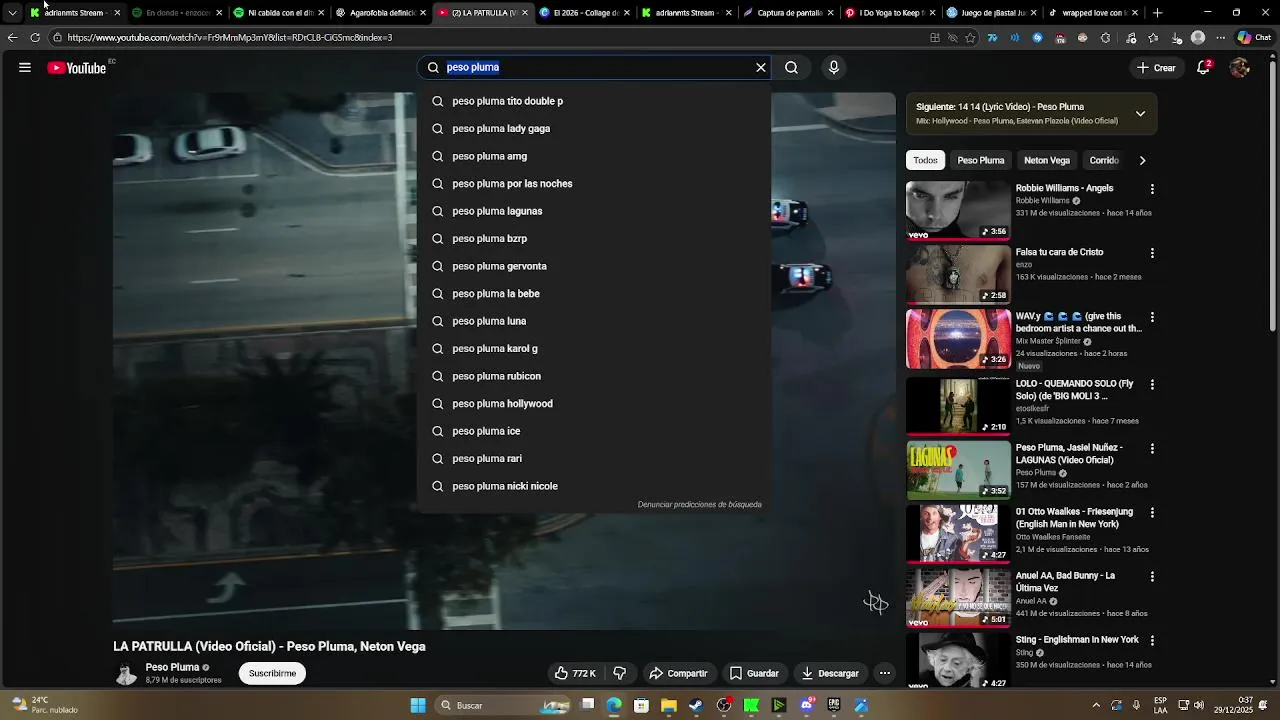Open Sting - Englishman in New York title
This screenshot has width=1280, height=720.
click(1077, 640)
